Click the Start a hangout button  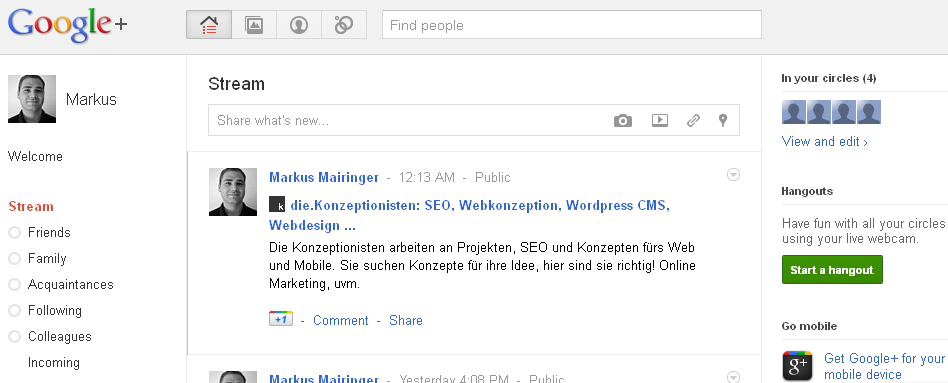pyautogui.click(x=832, y=269)
